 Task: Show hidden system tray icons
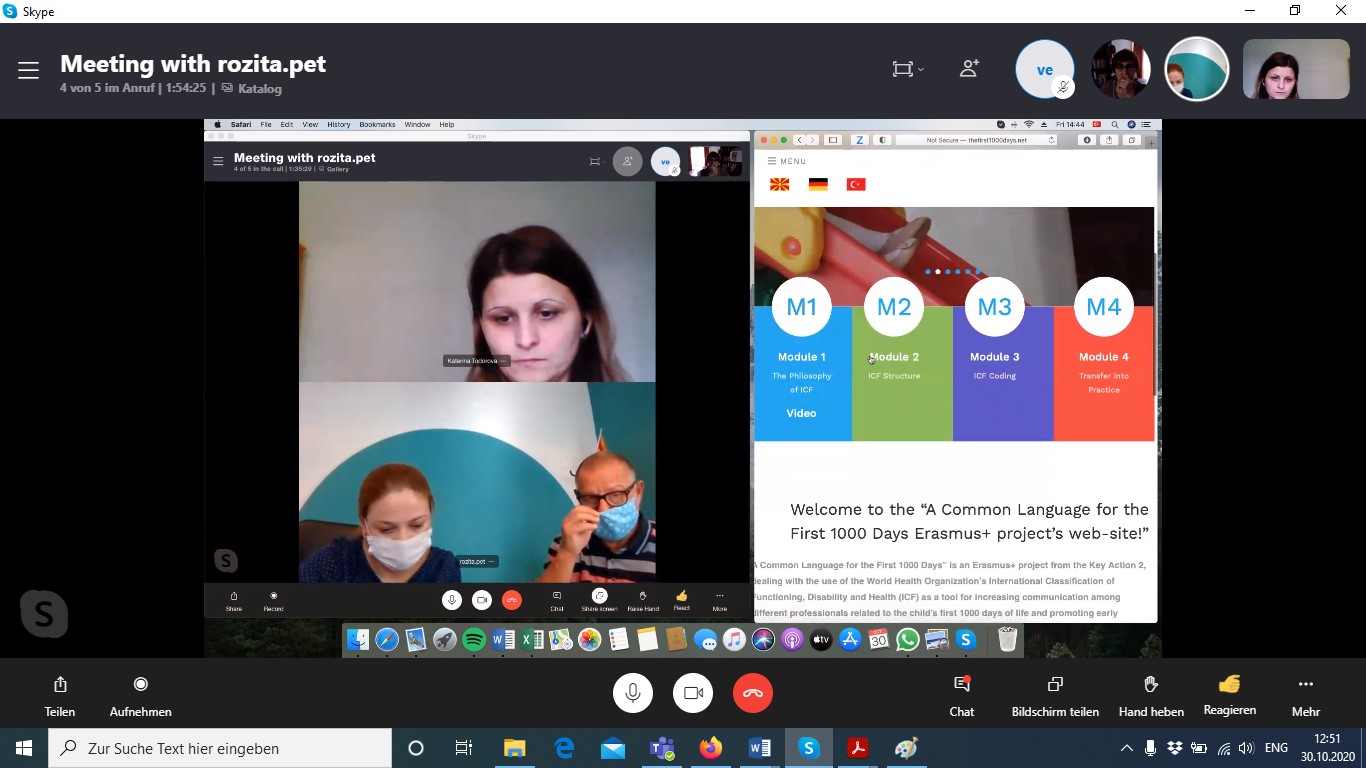(x=1126, y=748)
